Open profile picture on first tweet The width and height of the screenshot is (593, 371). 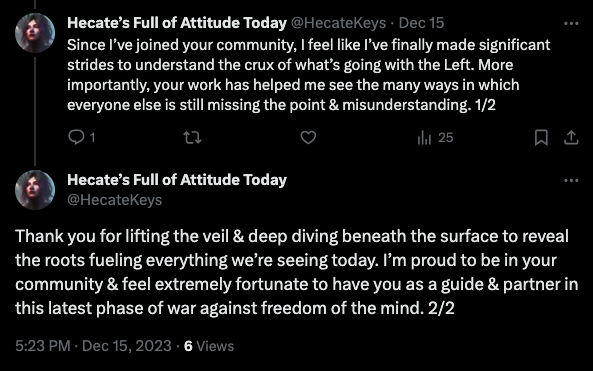[x=35, y=33]
